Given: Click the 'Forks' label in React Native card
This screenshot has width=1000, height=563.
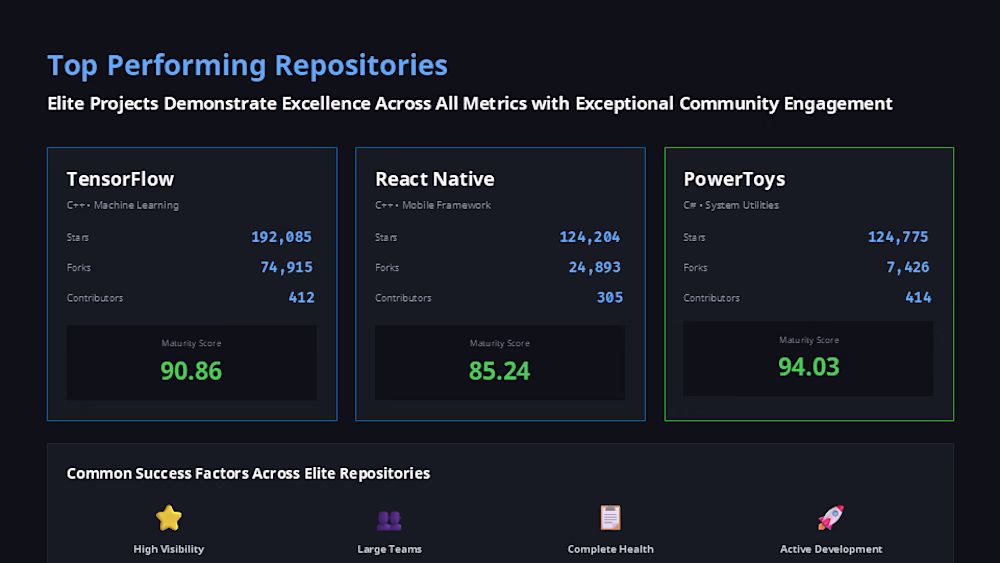Looking at the screenshot, I should coord(387,268).
